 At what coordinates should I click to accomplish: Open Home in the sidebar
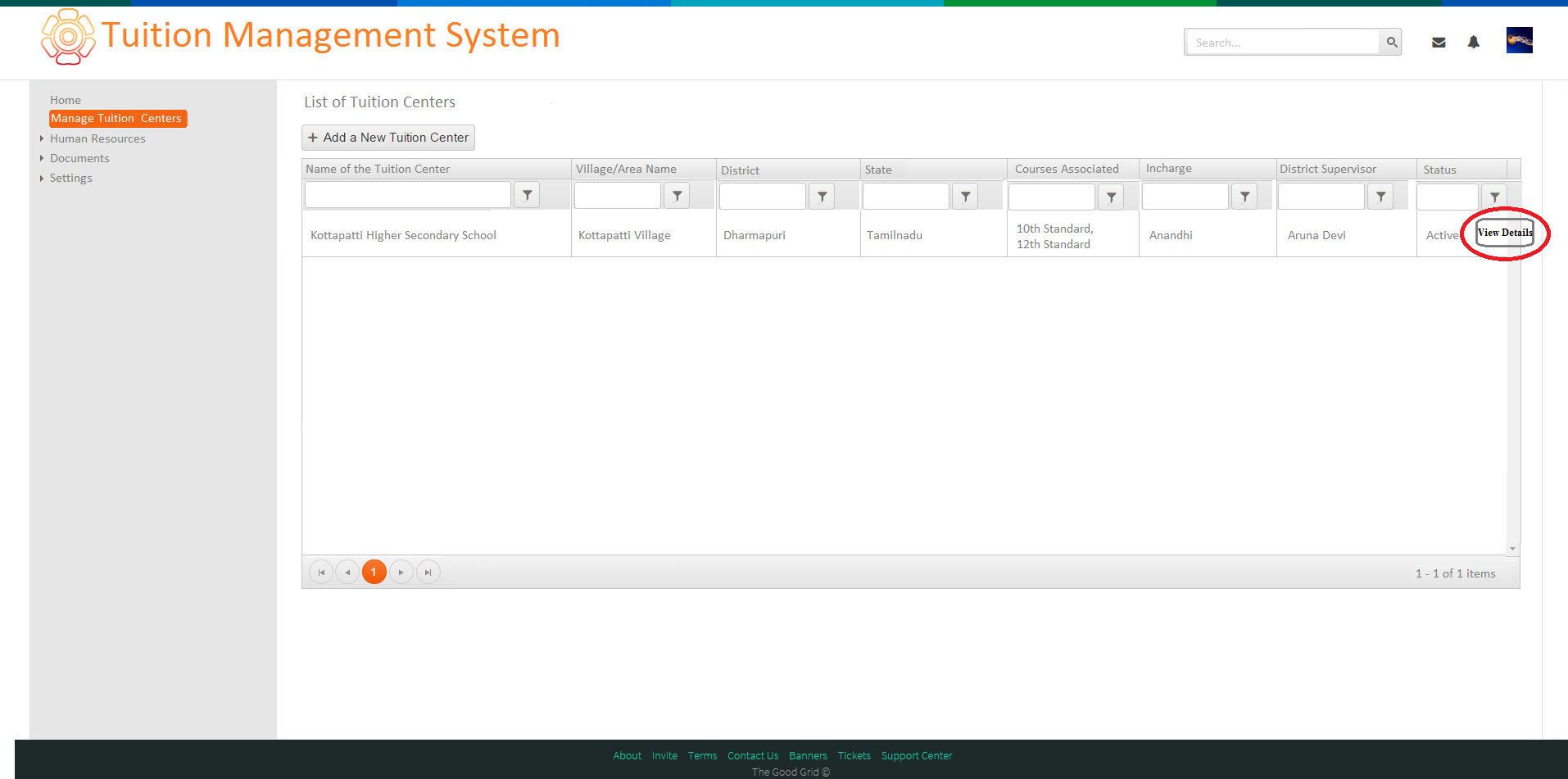66,100
